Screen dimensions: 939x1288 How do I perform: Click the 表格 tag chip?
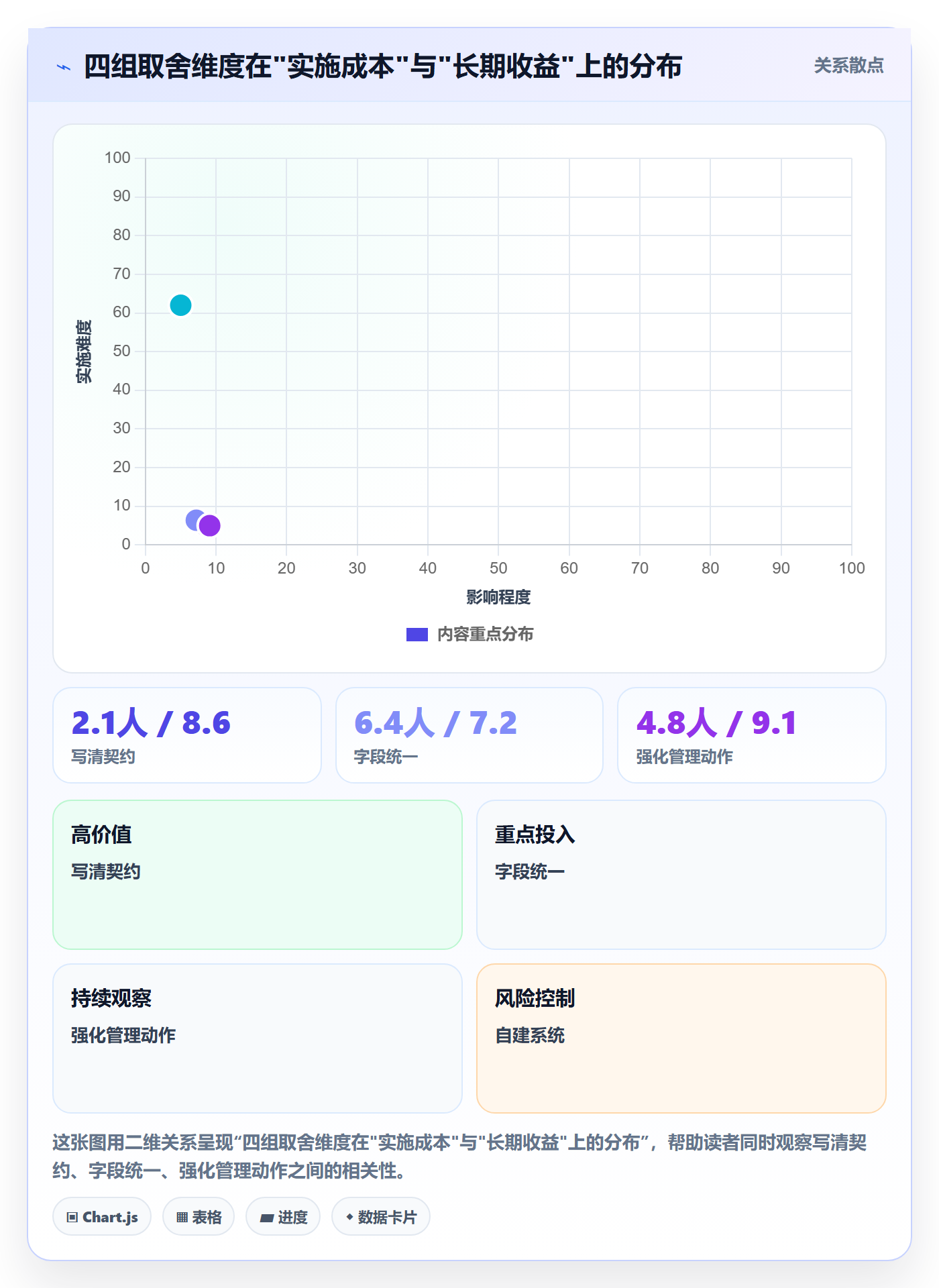(x=199, y=1217)
